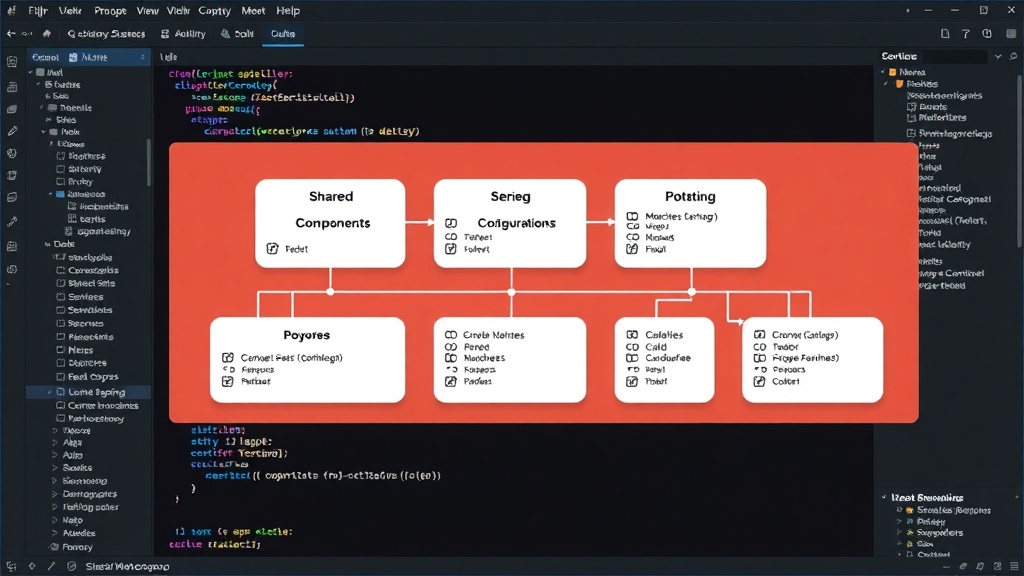This screenshot has height=576, width=1024.
Task: Select the pencil icon in the left activity bar
Action: (x=12, y=131)
